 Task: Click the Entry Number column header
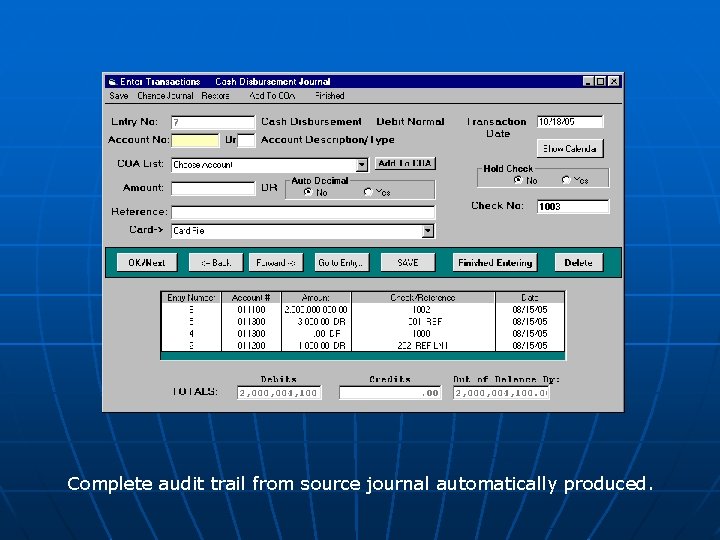coord(191,298)
